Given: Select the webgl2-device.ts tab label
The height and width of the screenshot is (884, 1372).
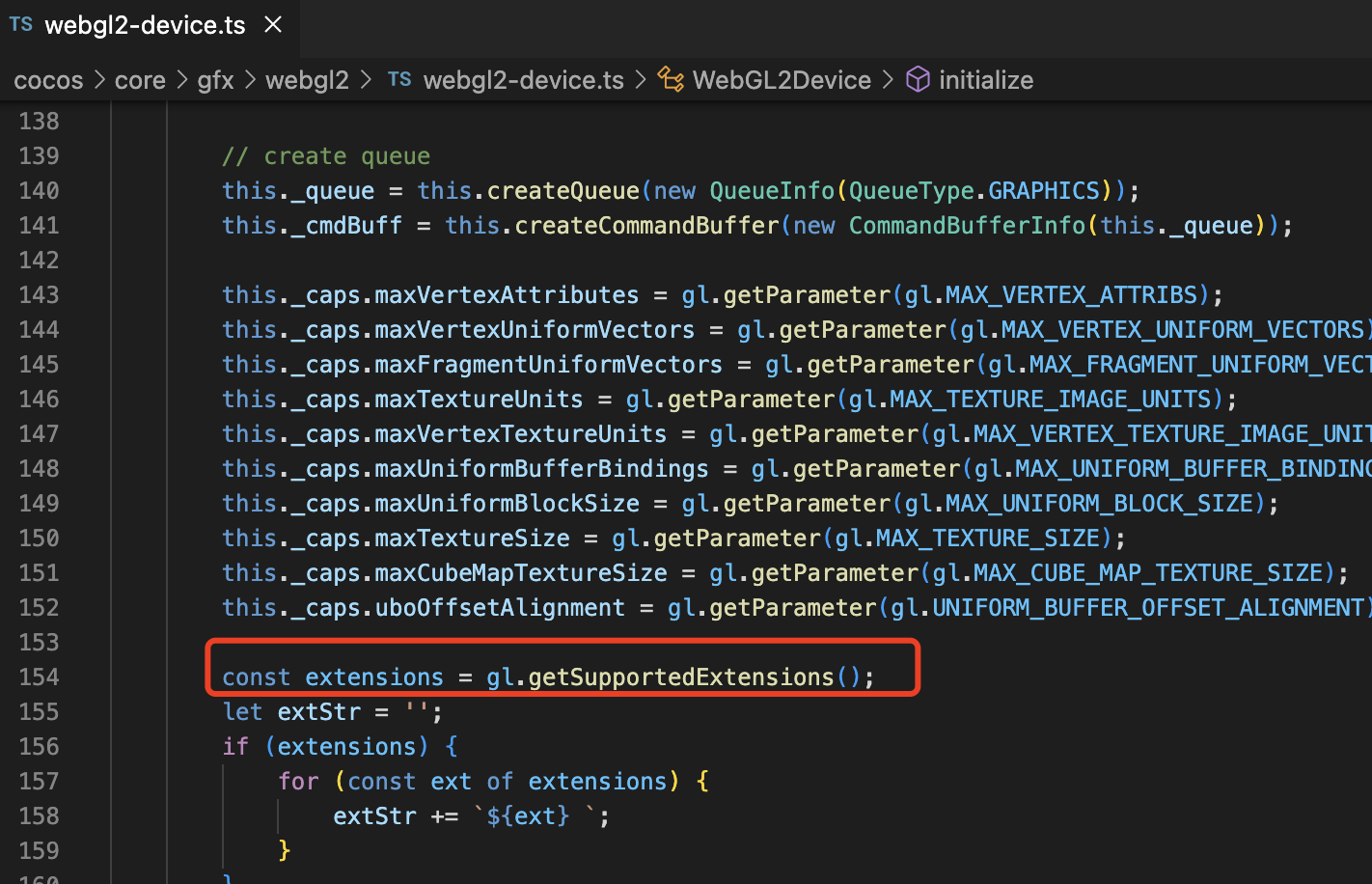Looking at the screenshot, I should [145, 25].
